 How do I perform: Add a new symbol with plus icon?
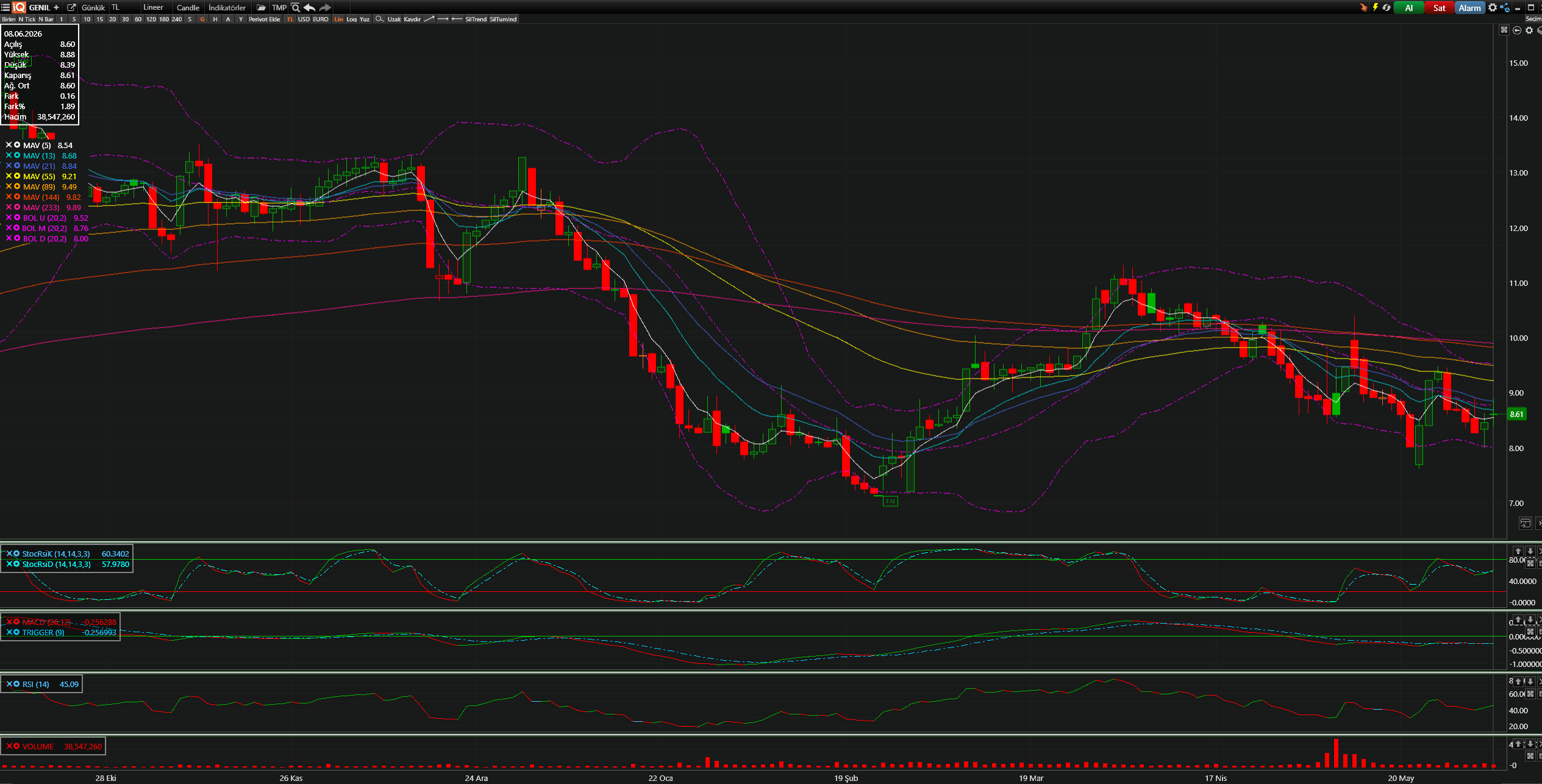56,7
